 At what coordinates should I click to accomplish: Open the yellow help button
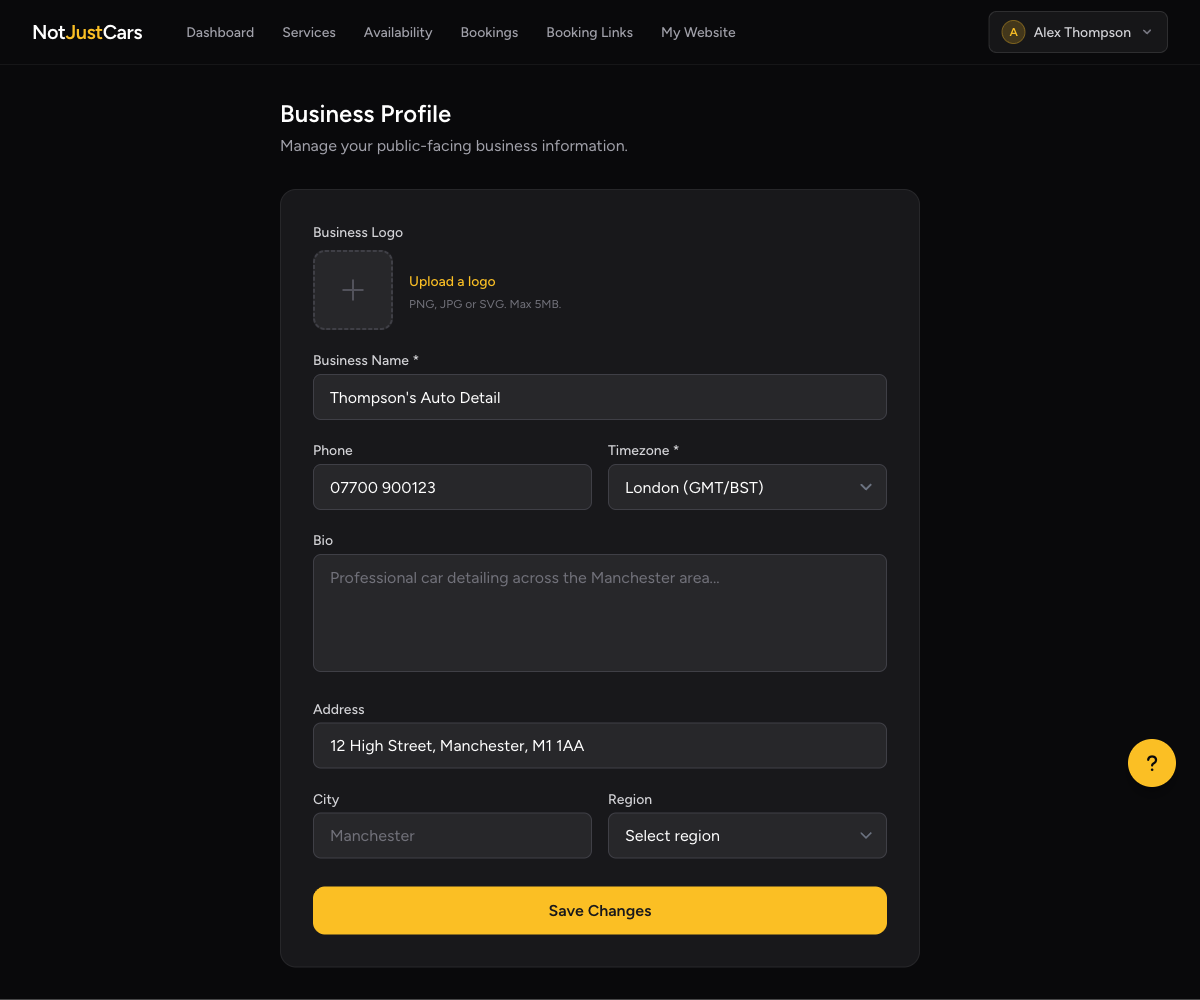click(x=1152, y=763)
